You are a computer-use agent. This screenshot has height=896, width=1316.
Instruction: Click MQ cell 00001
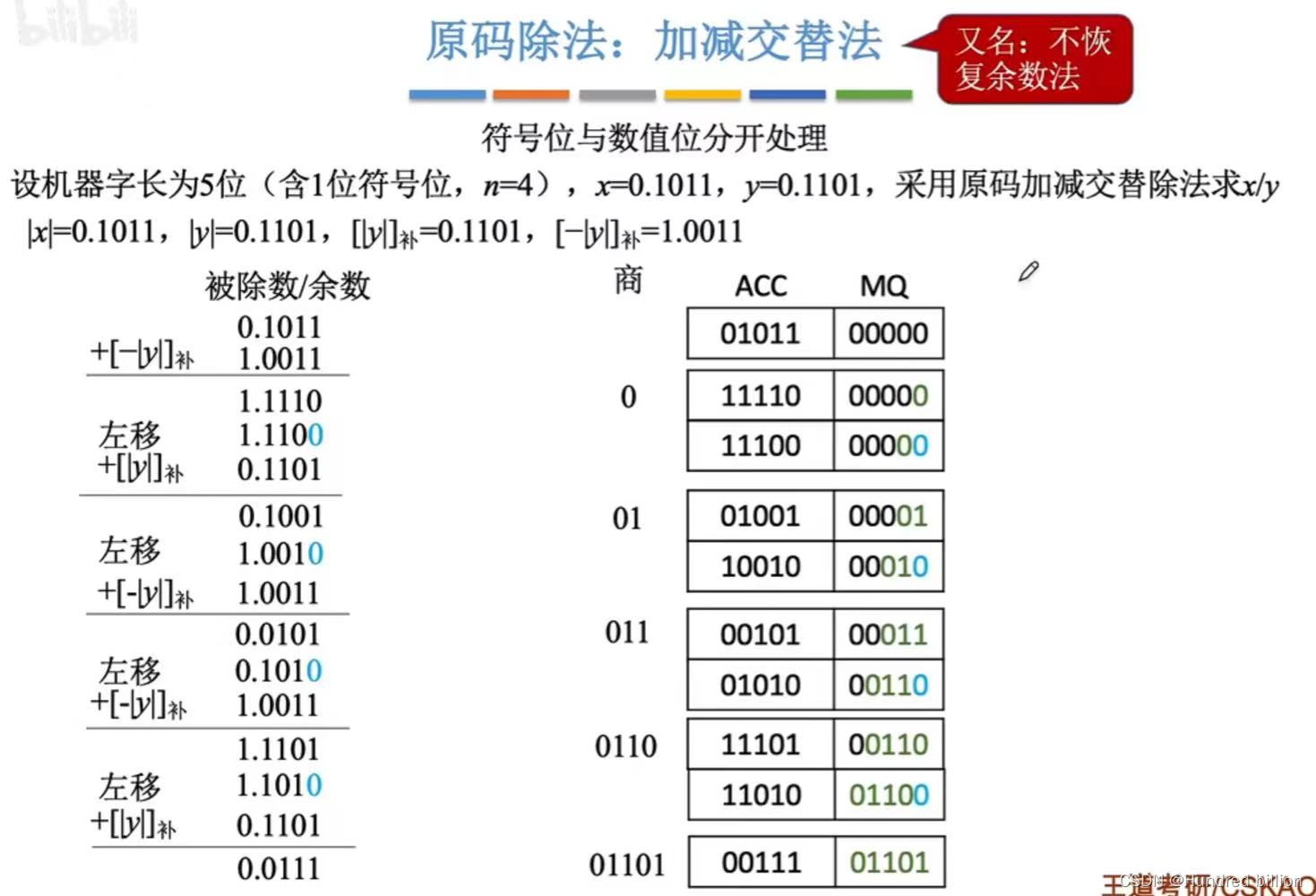(889, 515)
